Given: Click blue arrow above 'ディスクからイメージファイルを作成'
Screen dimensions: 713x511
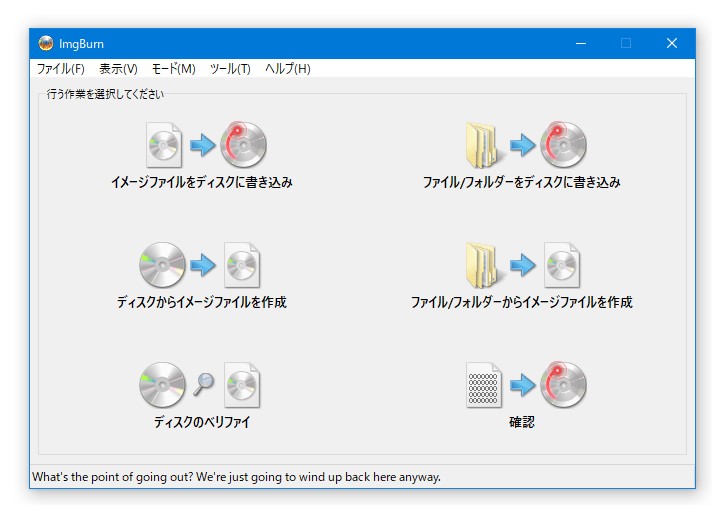Looking at the screenshot, I should point(202,265).
